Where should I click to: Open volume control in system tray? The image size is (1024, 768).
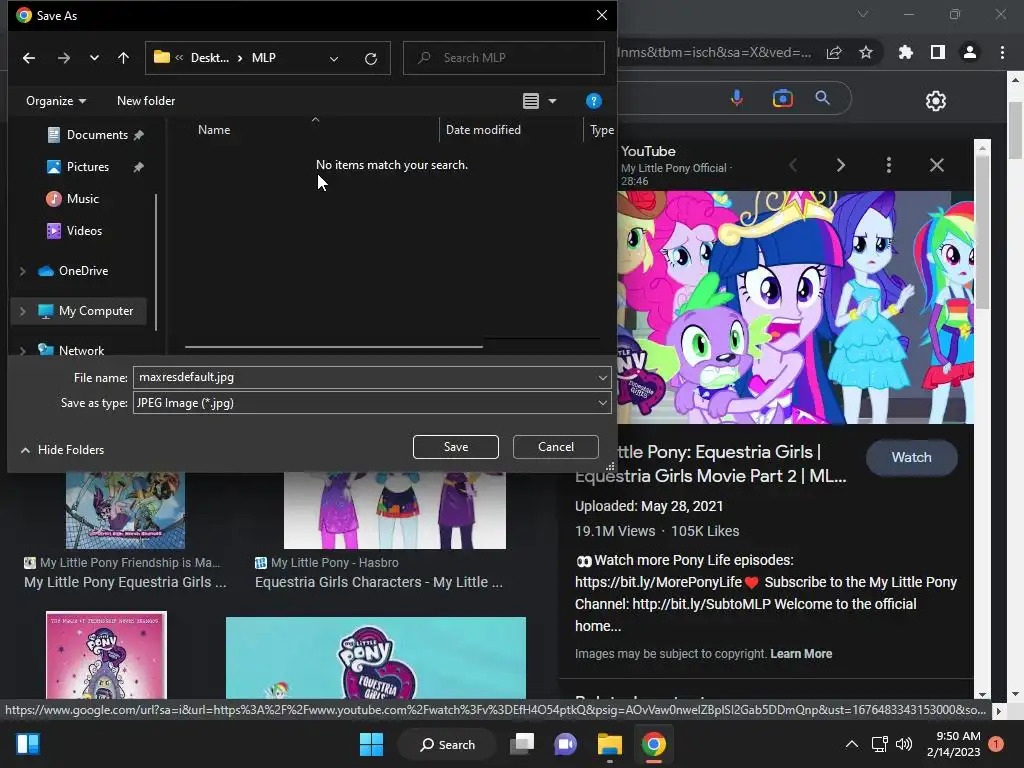[x=904, y=744]
